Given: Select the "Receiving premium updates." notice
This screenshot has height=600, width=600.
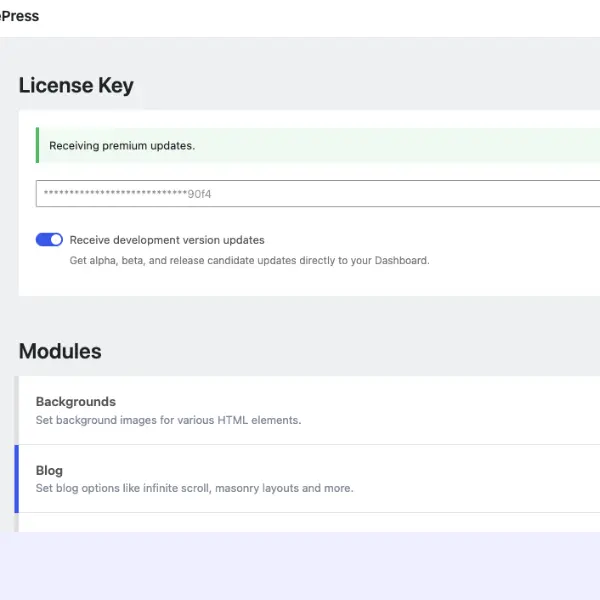Looking at the screenshot, I should tap(122, 146).
